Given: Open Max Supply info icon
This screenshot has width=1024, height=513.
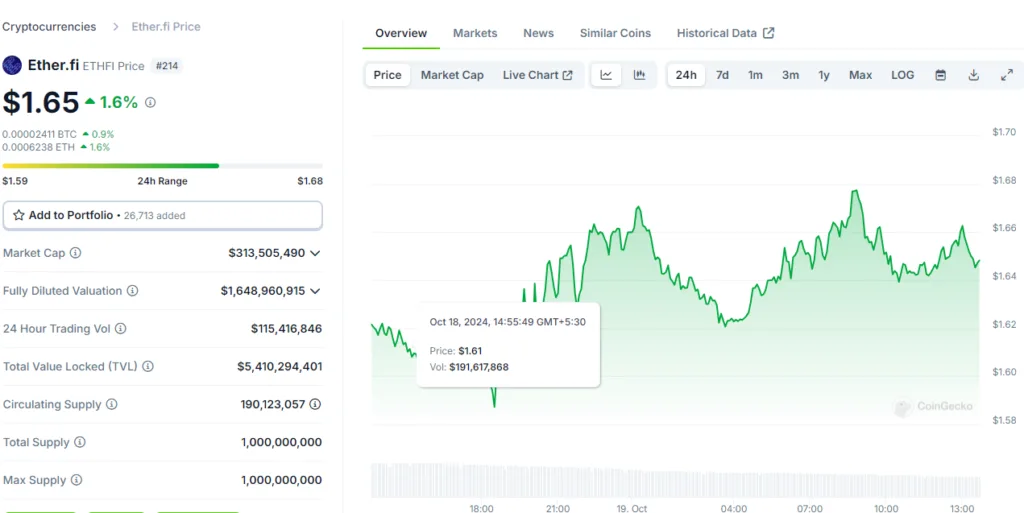Looking at the screenshot, I should (x=76, y=480).
